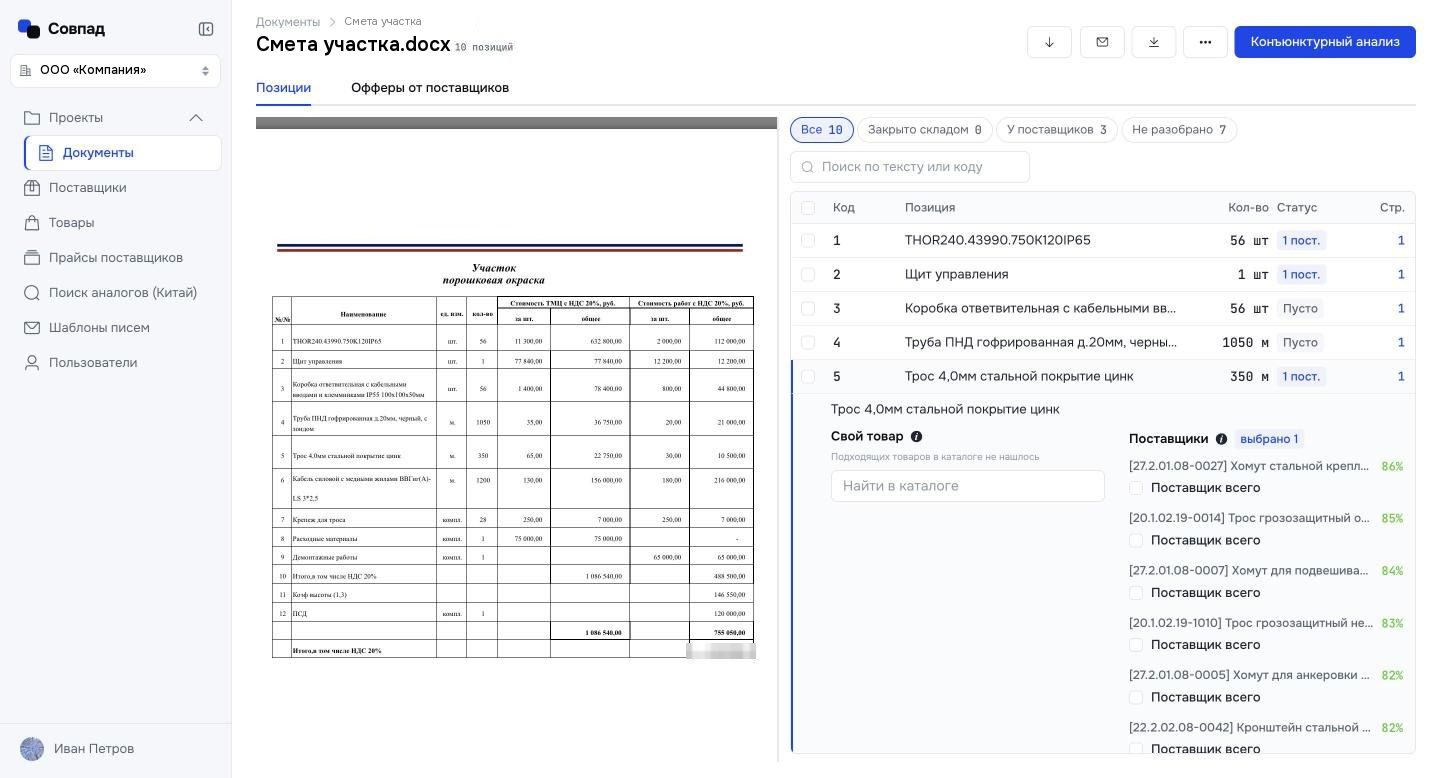Screen dimensions: 1440x778
Task: Open Поставщики in the sidebar
Action: (87, 188)
